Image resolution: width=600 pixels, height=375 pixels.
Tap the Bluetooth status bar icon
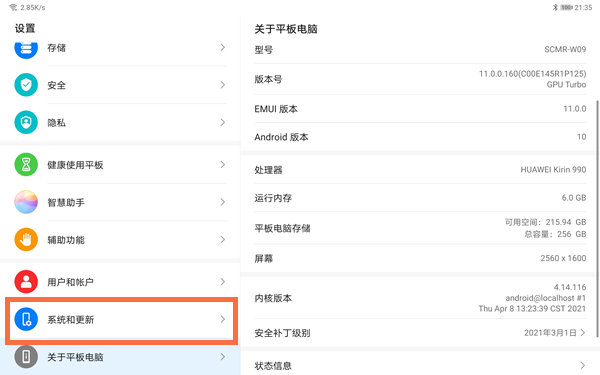click(x=555, y=7)
